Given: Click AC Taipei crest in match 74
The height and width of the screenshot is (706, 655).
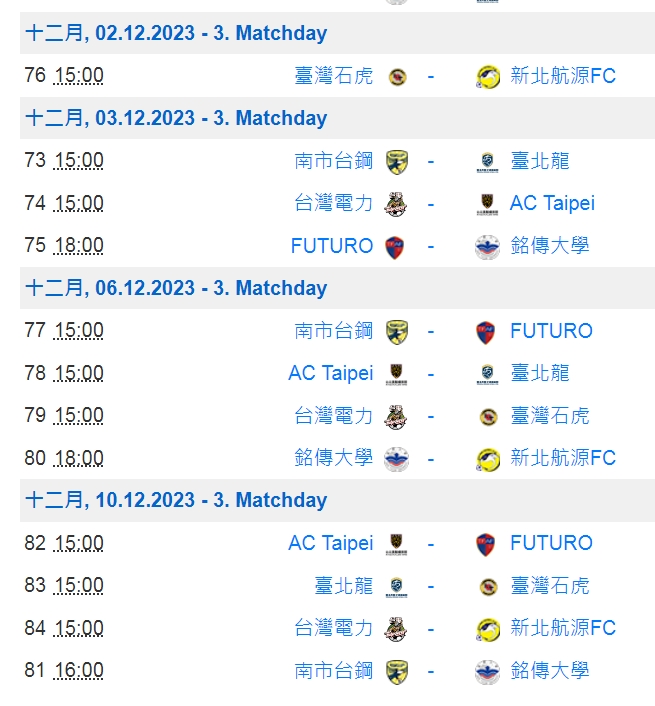Looking at the screenshot, I should [x=487, y=204].
